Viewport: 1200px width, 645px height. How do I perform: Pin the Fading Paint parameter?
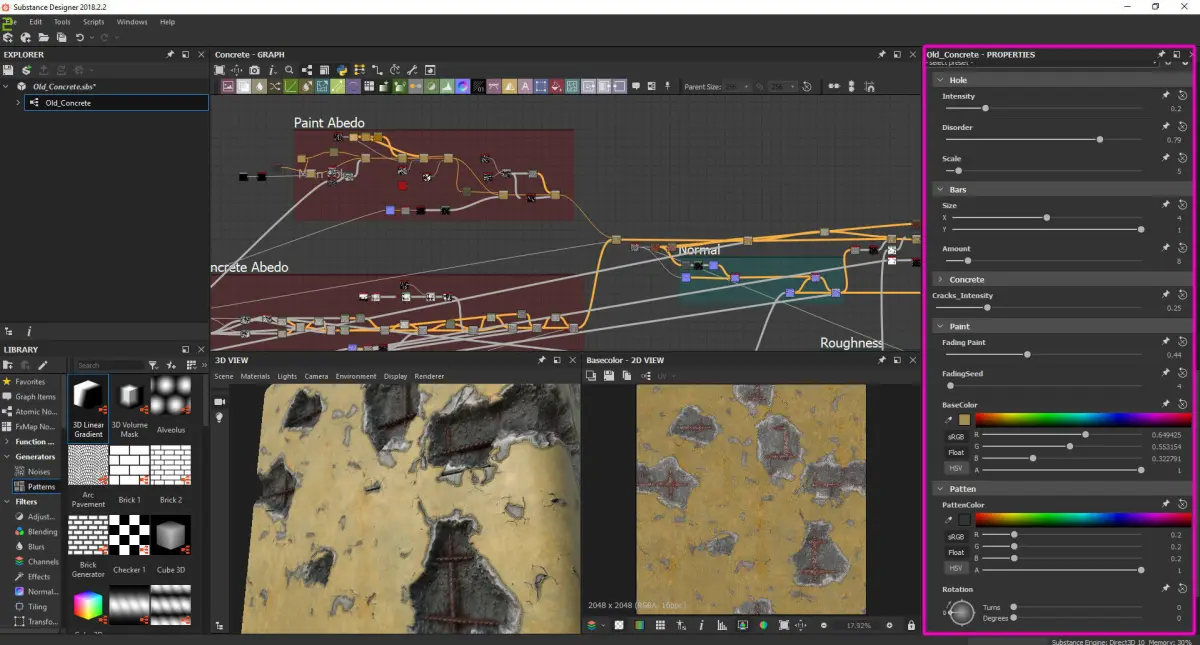[x=1166, y=342]
